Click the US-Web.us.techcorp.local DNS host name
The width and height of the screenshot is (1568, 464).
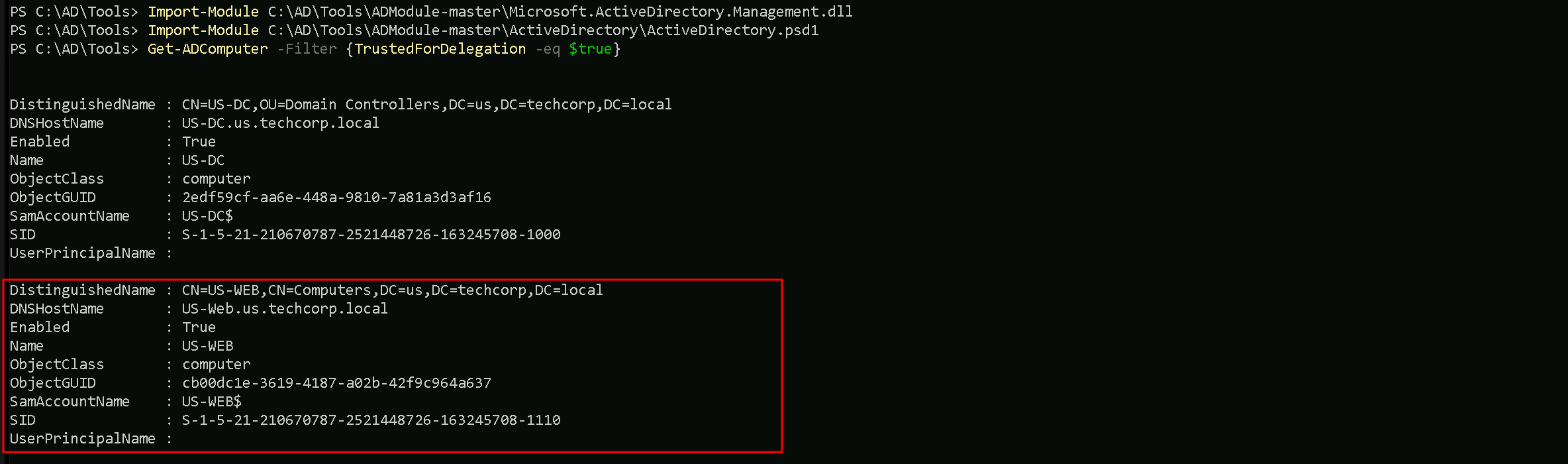285,309
